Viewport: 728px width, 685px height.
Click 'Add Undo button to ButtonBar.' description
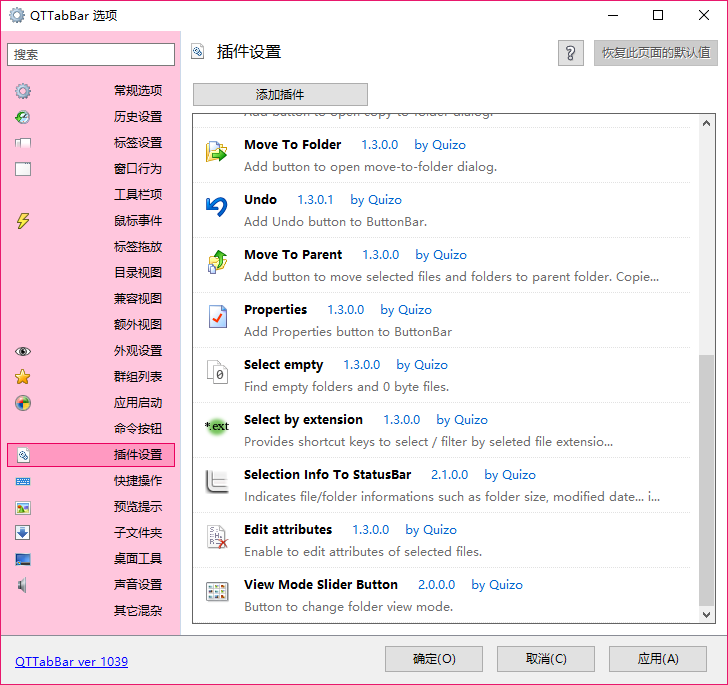[335, 222]
